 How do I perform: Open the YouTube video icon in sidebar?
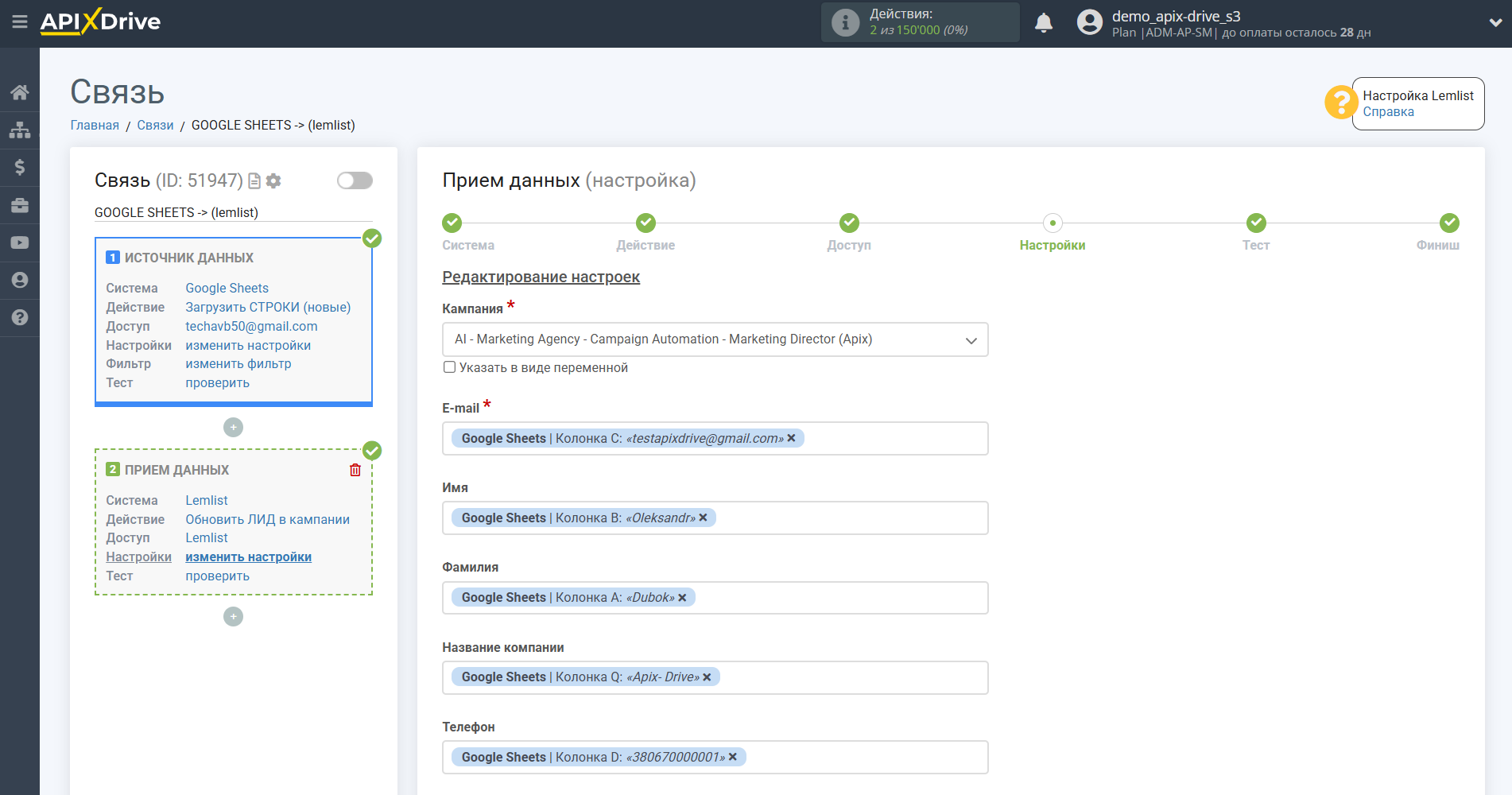(20, 242)
